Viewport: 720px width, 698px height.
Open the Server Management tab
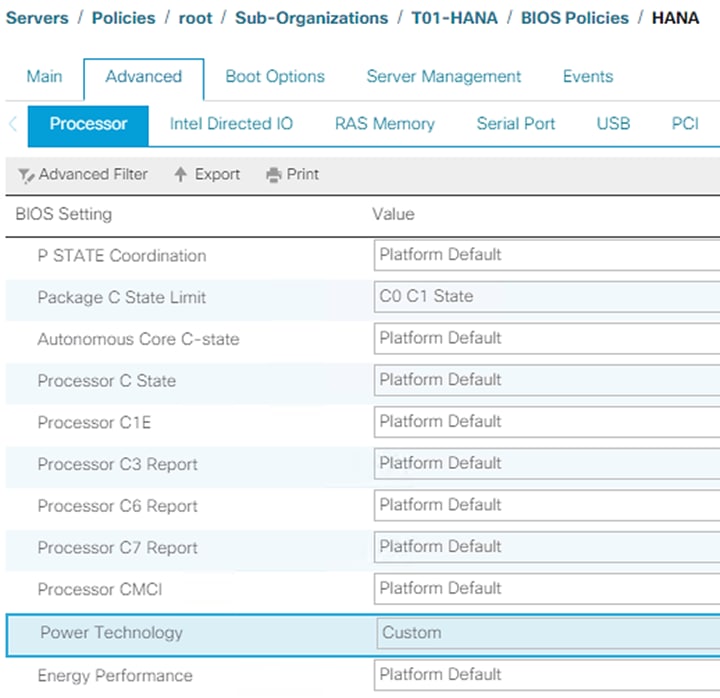pos(443,77)
